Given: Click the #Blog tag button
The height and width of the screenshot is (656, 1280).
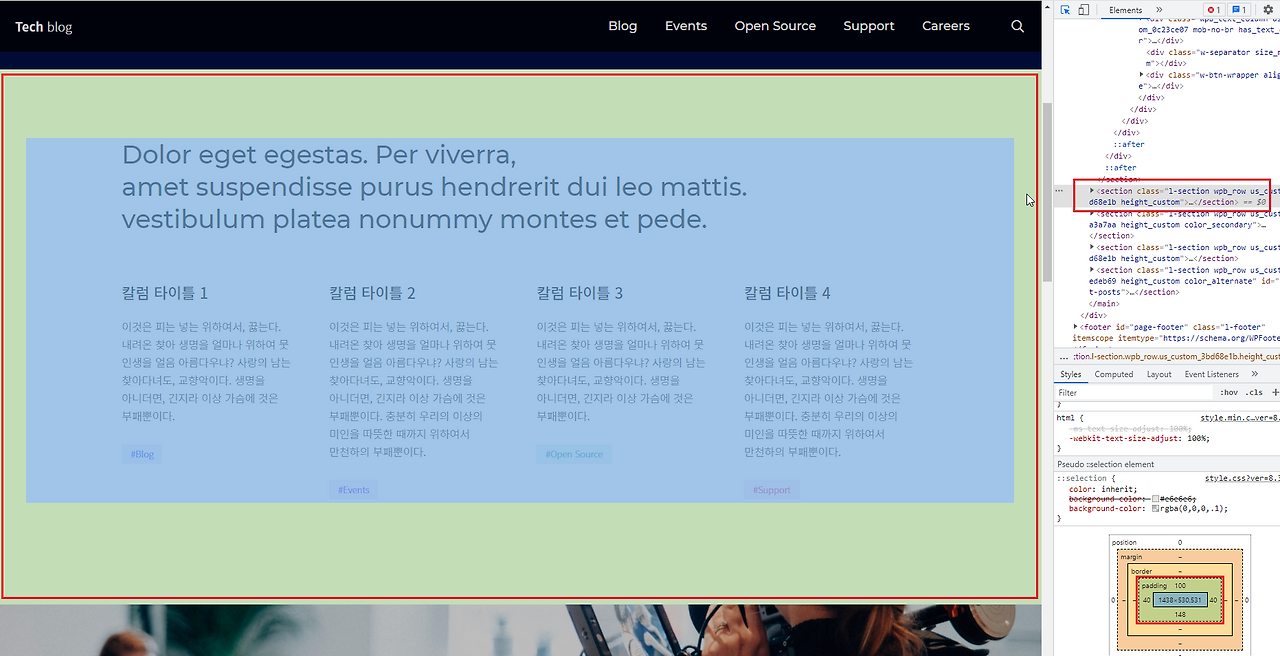Looking at the screenshot, I should [142, 454].
